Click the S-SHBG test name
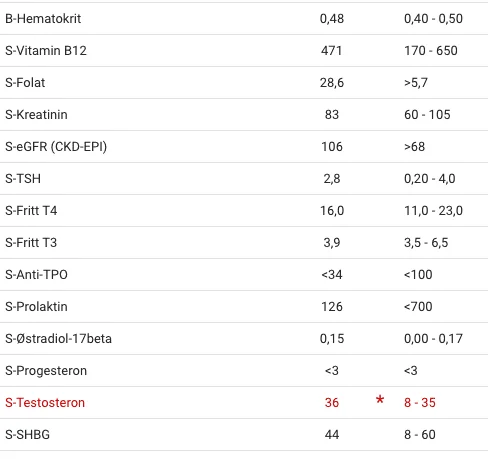 click(x=27, y=435)
